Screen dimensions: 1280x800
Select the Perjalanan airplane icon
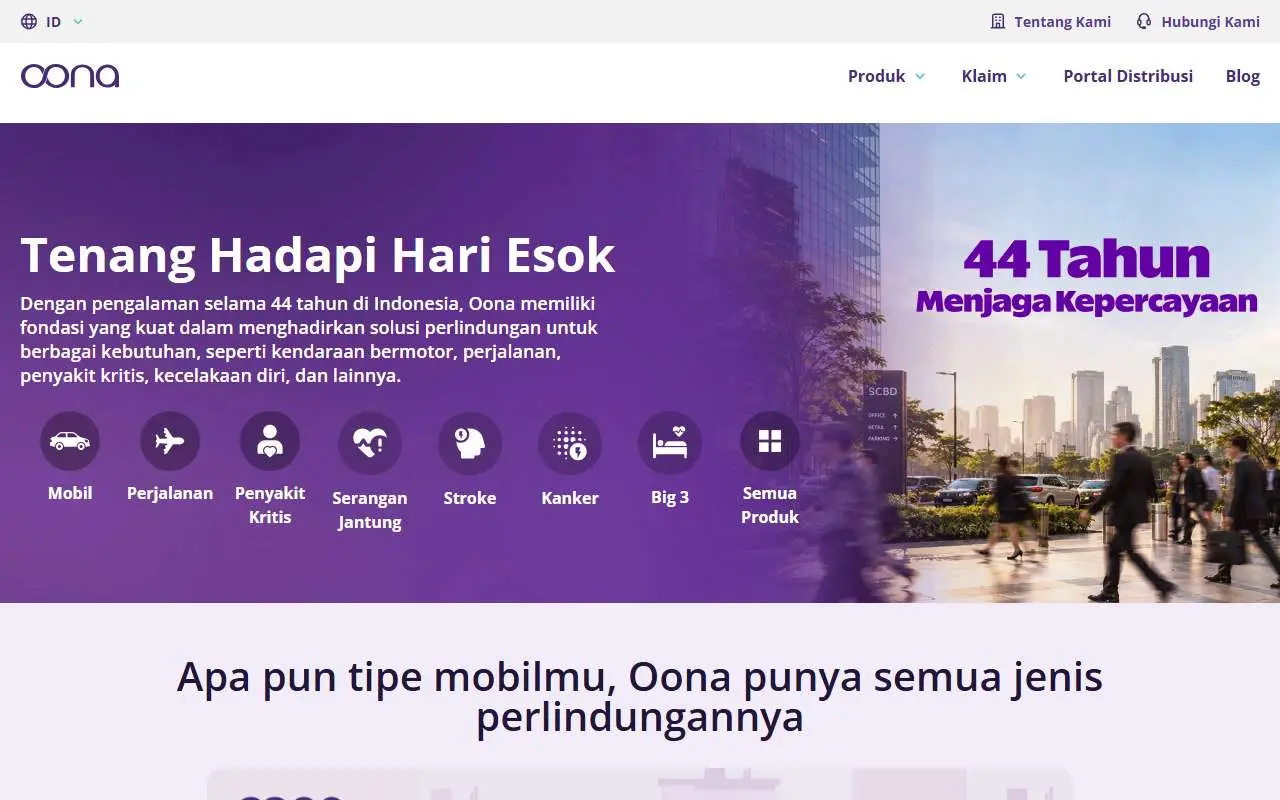click(170, 441)
